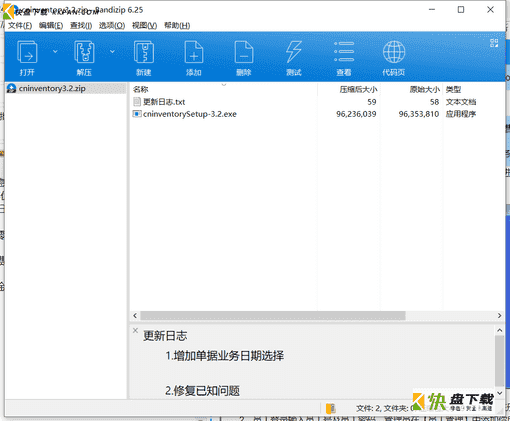Click the toolbar layout grid icon
This screenshot has width=510, height=421.
click(x=494, y=43)
